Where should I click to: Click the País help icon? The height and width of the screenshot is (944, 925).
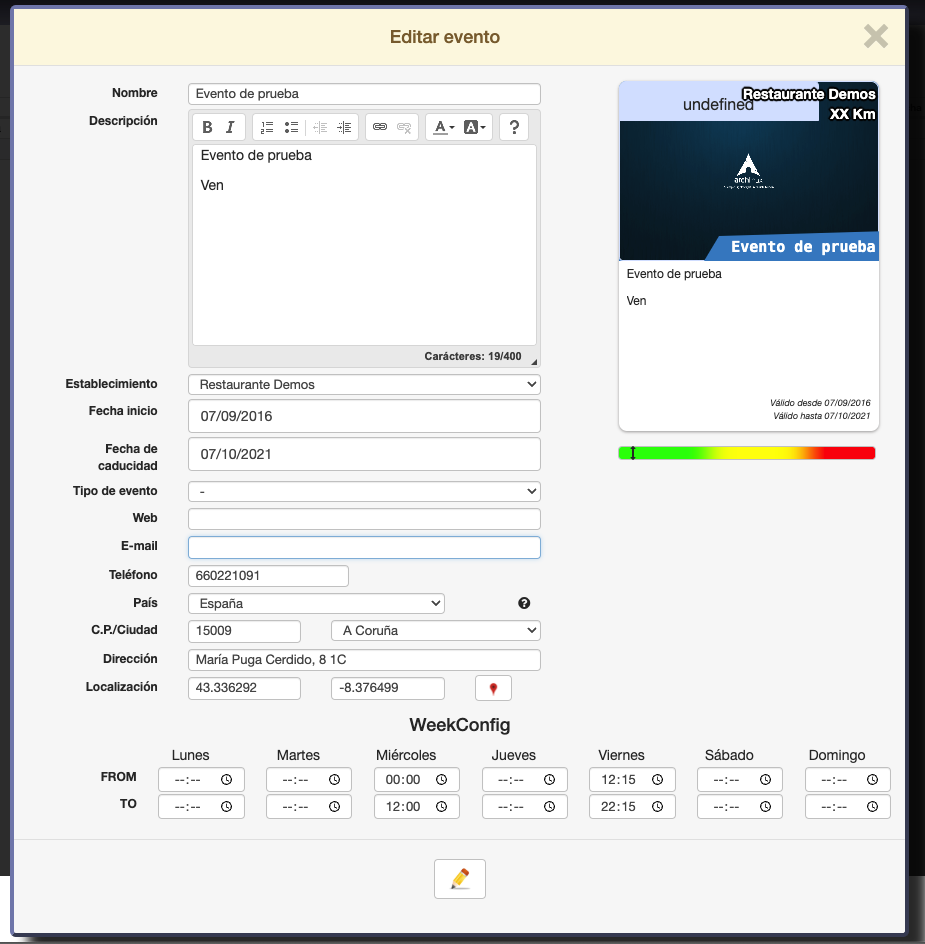524,603
